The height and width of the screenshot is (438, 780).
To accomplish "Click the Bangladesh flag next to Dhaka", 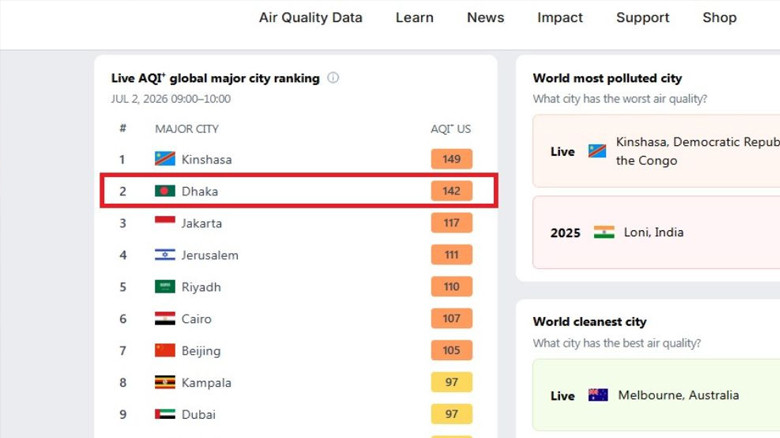I will click(165, 191).
